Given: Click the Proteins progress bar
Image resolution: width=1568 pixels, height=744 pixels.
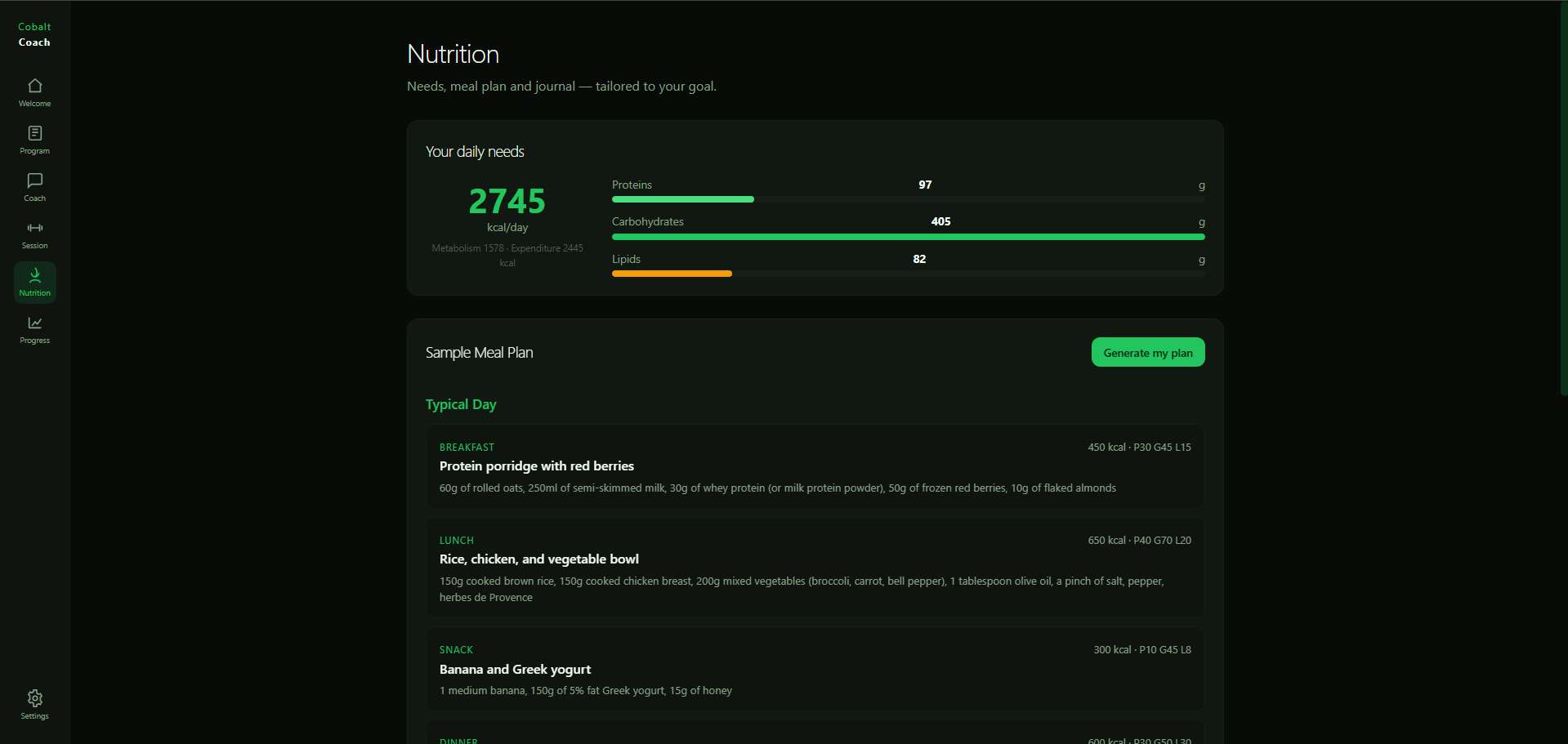Looking at the screenshot, I should pyautogui.click(x=908, y=199).
